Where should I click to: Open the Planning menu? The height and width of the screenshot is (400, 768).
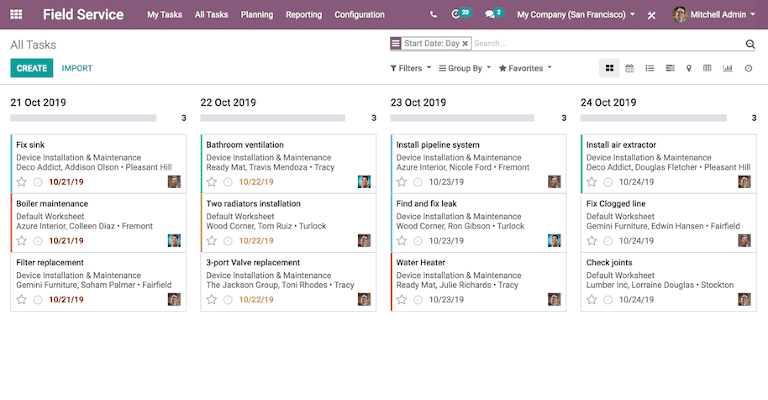257,15
